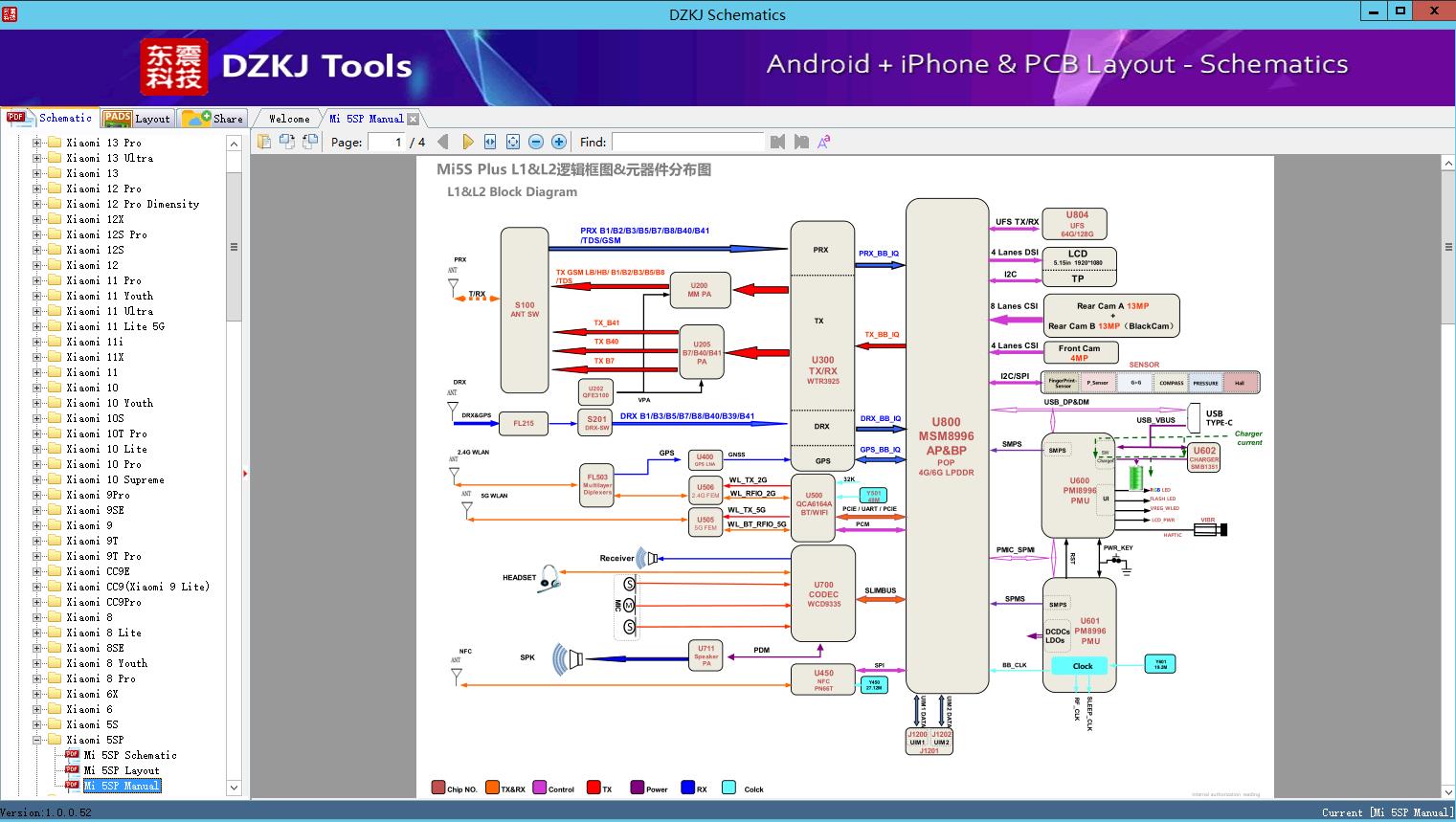Zoom in with the plus icon
Image resolution: width=1456 pixels, height=822 pixels.
tap(559, 142)
